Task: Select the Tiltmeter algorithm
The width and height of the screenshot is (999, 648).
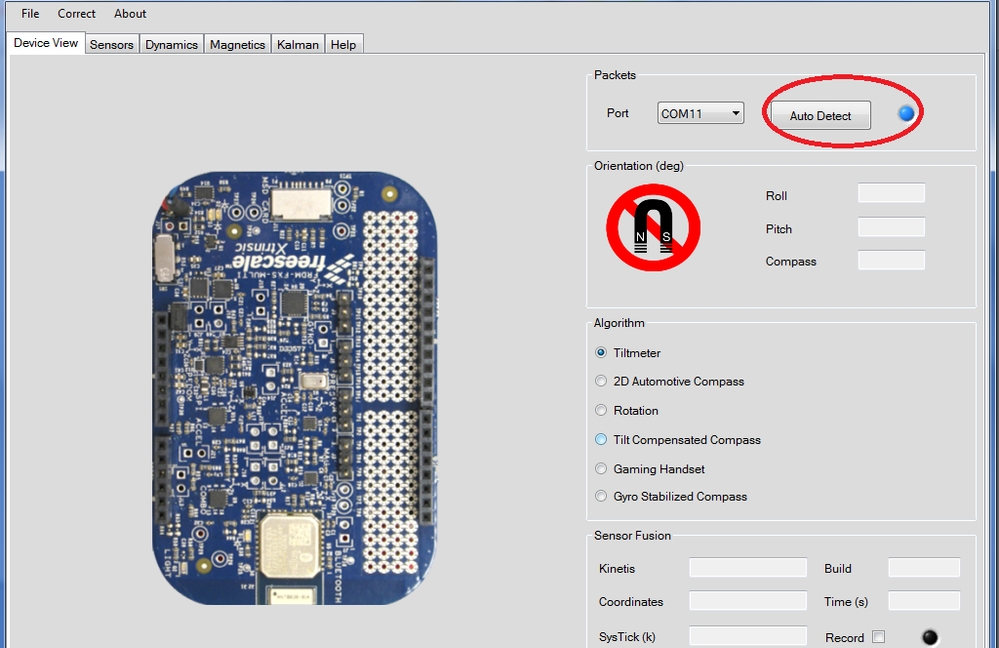Action: click(601, 352)
